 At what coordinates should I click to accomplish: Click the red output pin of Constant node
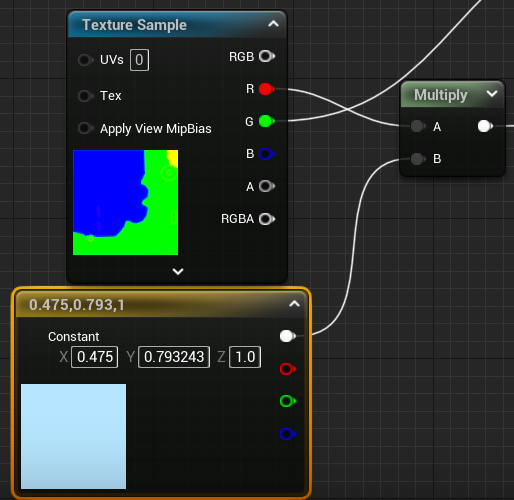[288, 369]
